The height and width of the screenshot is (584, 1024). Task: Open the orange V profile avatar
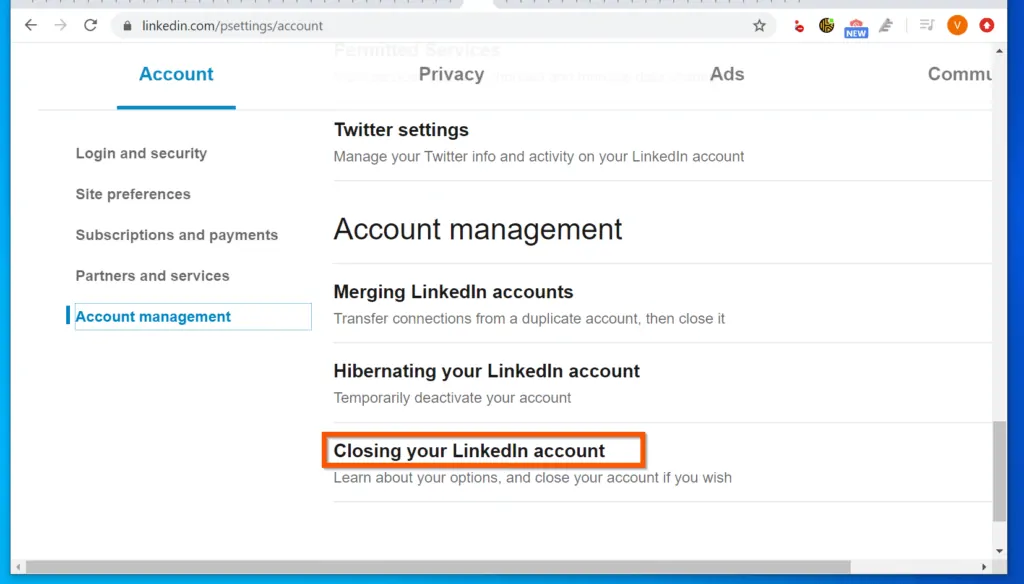click(x=957, y=25)
